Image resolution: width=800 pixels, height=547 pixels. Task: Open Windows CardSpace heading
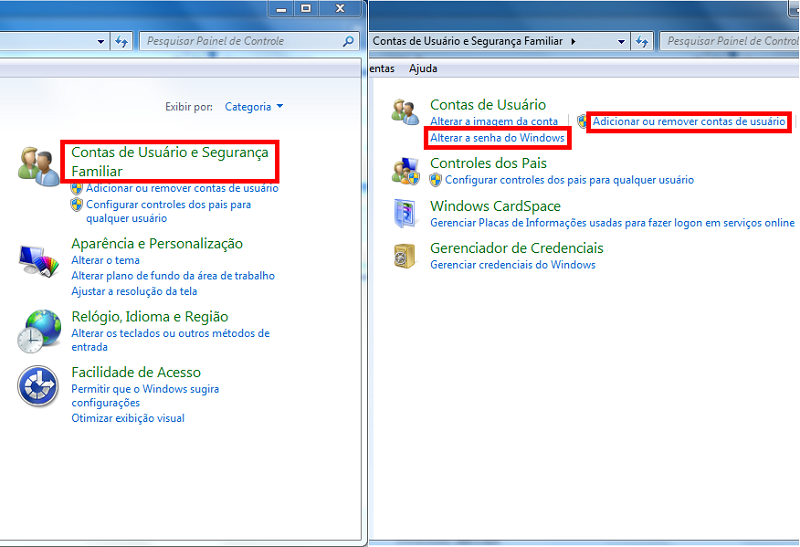coord(495,206)
